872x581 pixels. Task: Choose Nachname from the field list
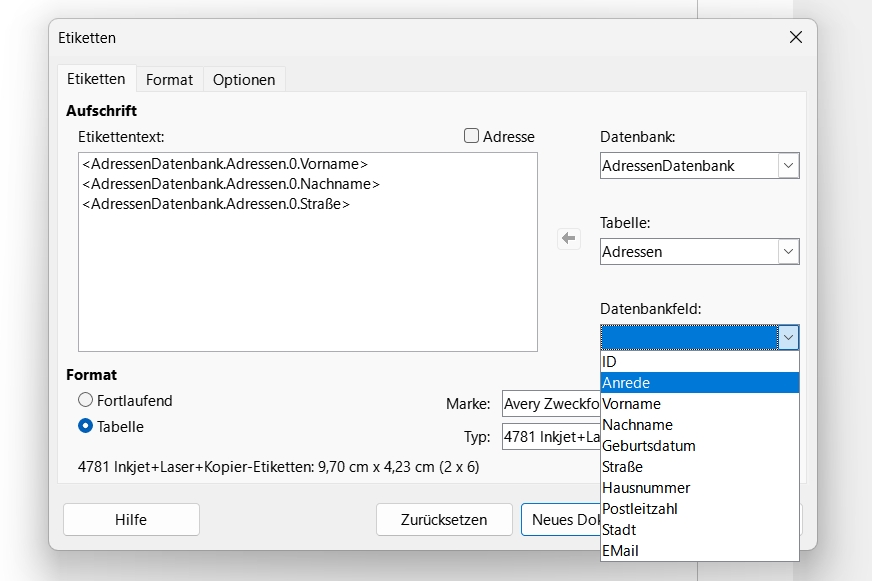700,425
